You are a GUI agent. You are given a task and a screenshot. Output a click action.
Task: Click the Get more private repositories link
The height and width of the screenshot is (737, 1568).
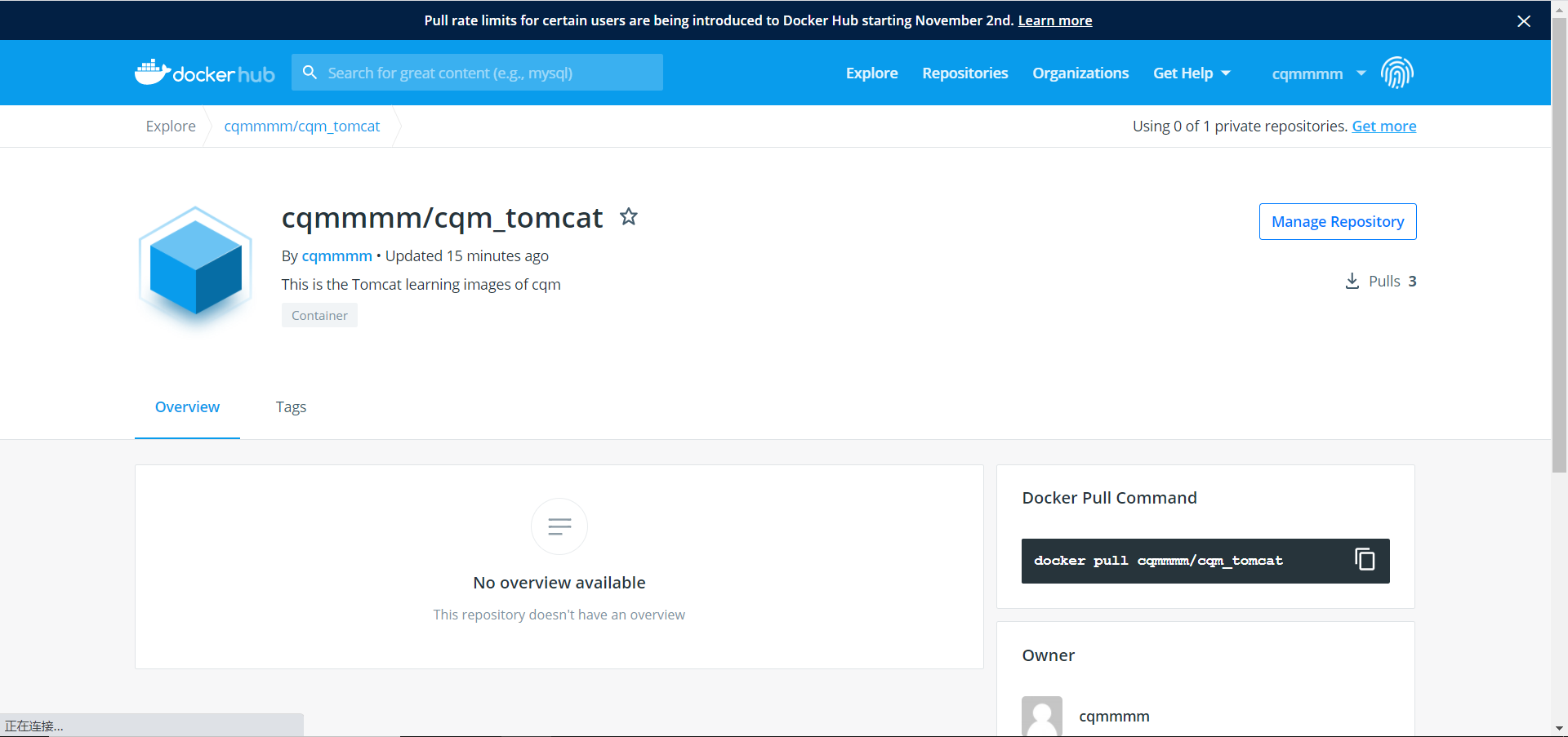(x=1384, y=126)
